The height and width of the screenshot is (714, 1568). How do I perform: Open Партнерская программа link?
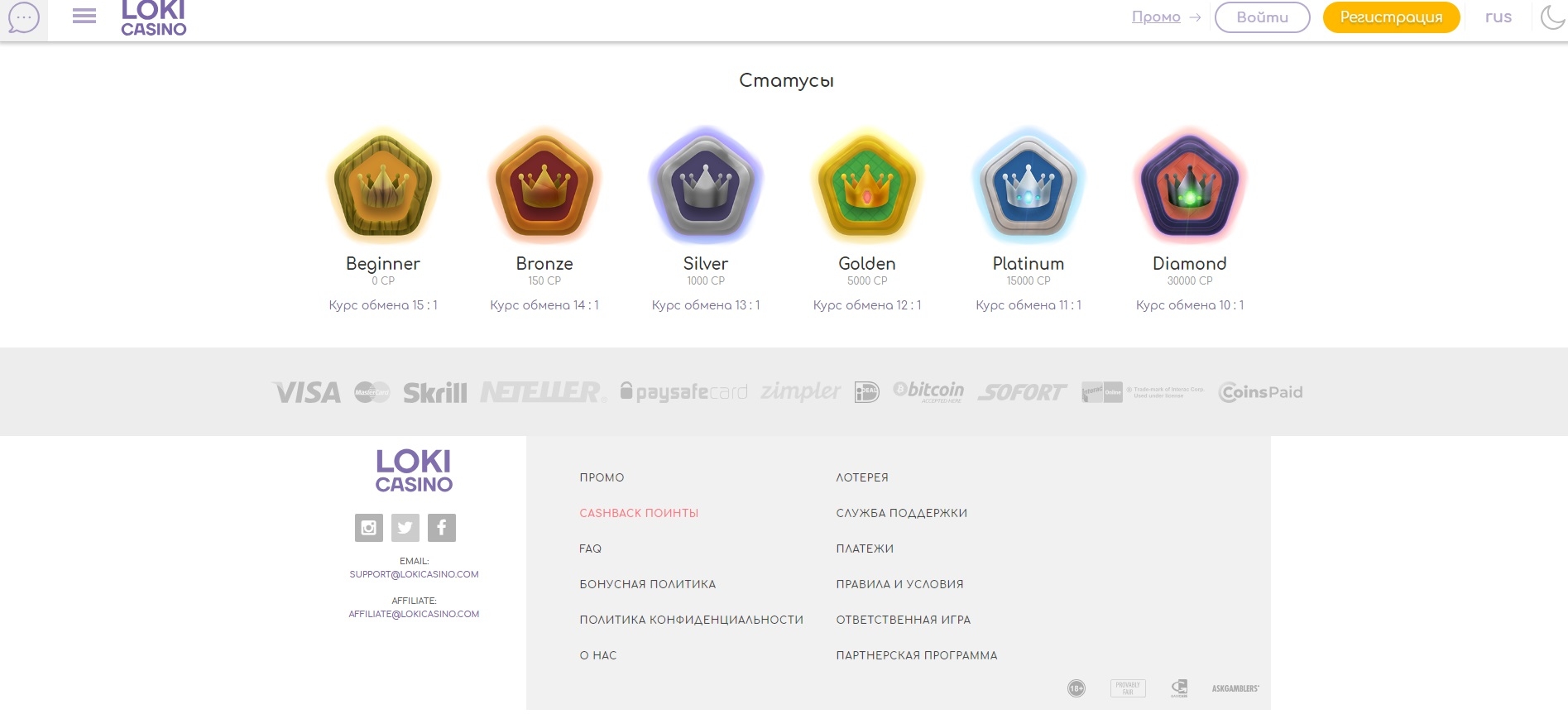[x=916, y=655]
